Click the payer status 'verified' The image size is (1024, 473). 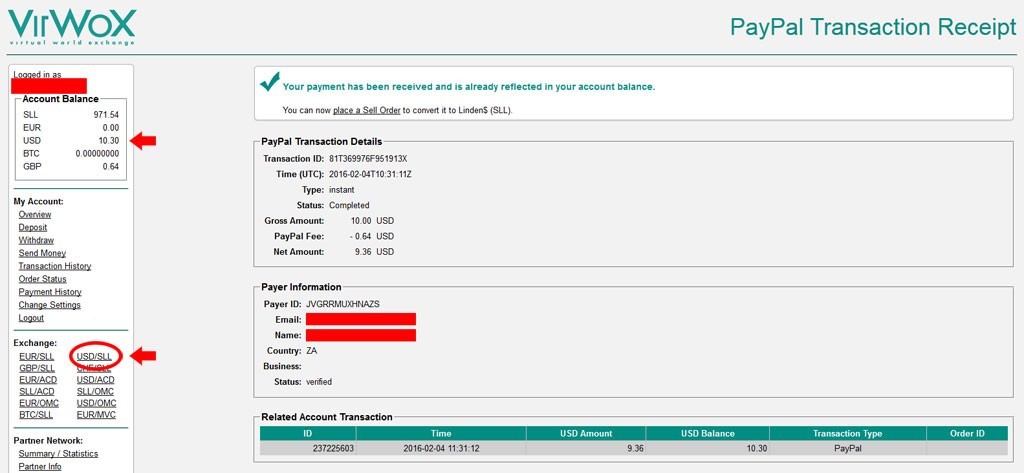point(319,382)
